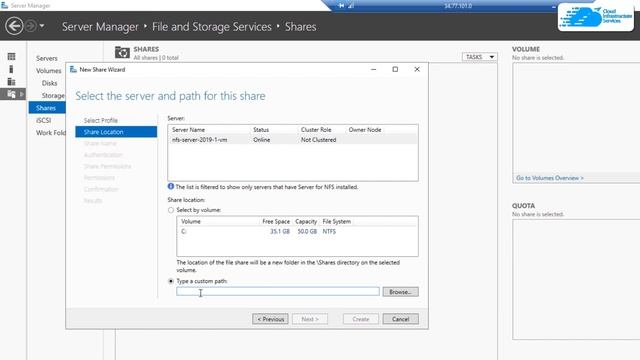Select the C: volume row

point(297,231)
